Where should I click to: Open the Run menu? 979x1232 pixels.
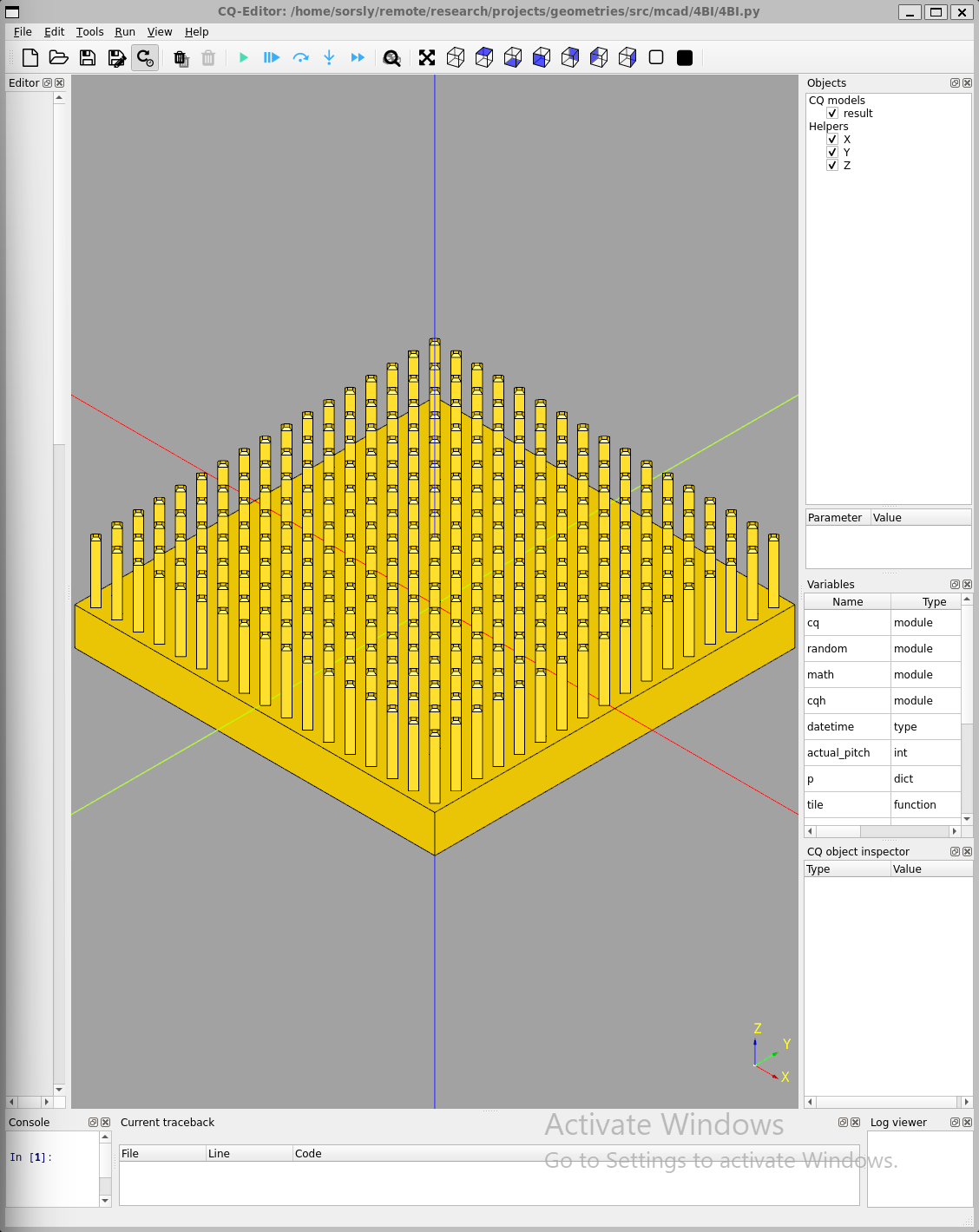[125, 32]
